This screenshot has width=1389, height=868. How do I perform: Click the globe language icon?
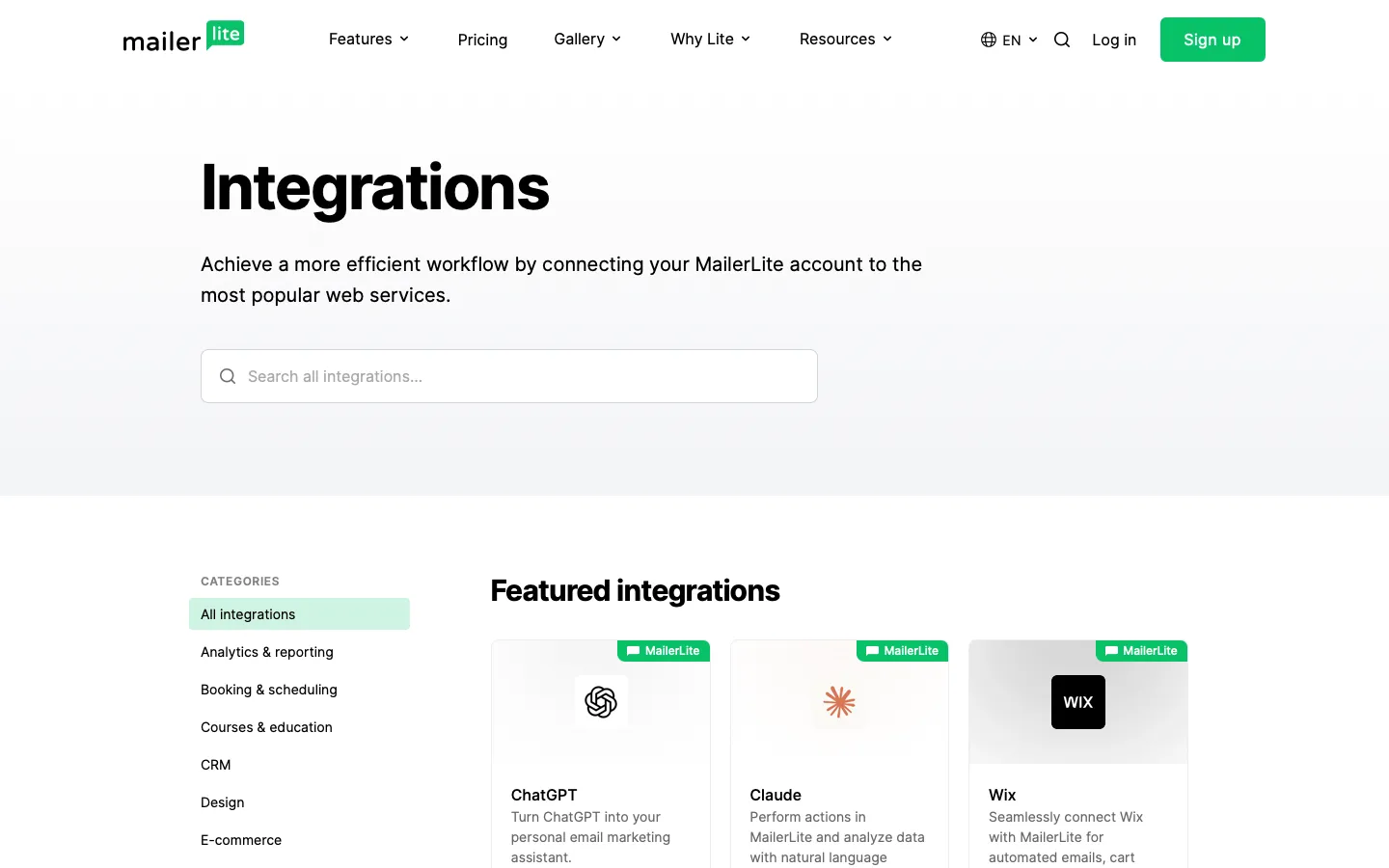989,40
